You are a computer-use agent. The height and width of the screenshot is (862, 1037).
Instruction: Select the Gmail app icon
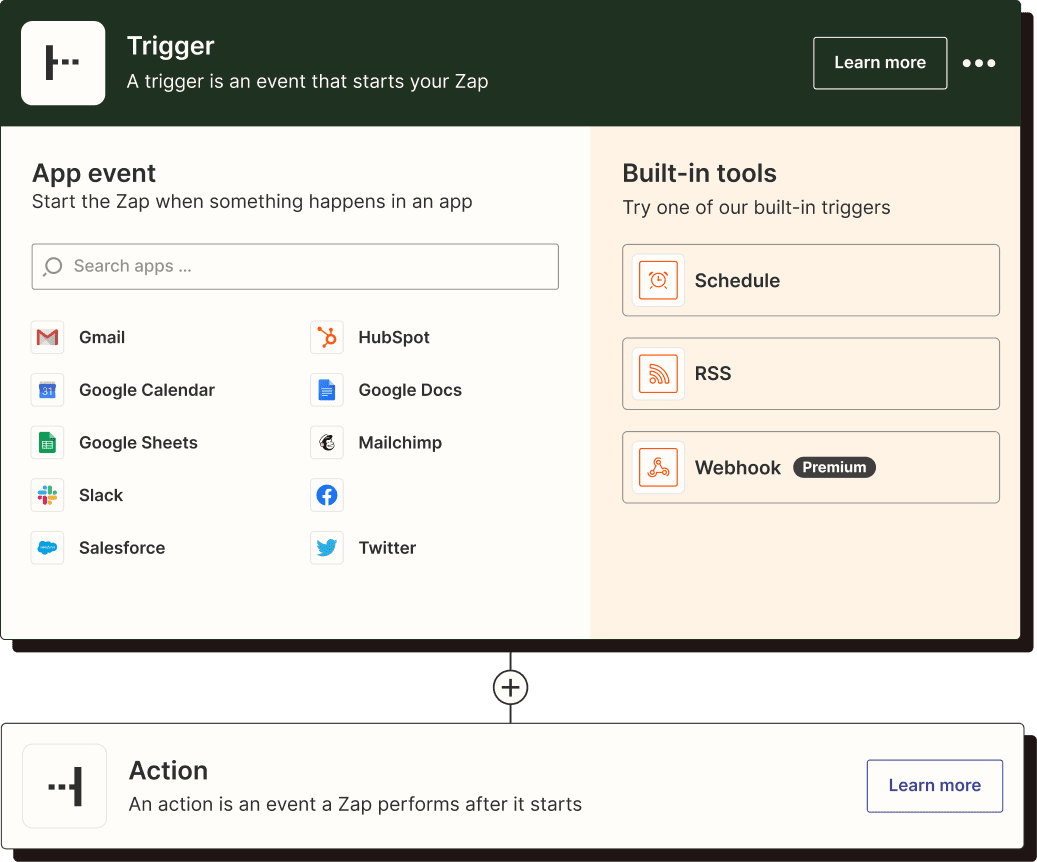47,337
